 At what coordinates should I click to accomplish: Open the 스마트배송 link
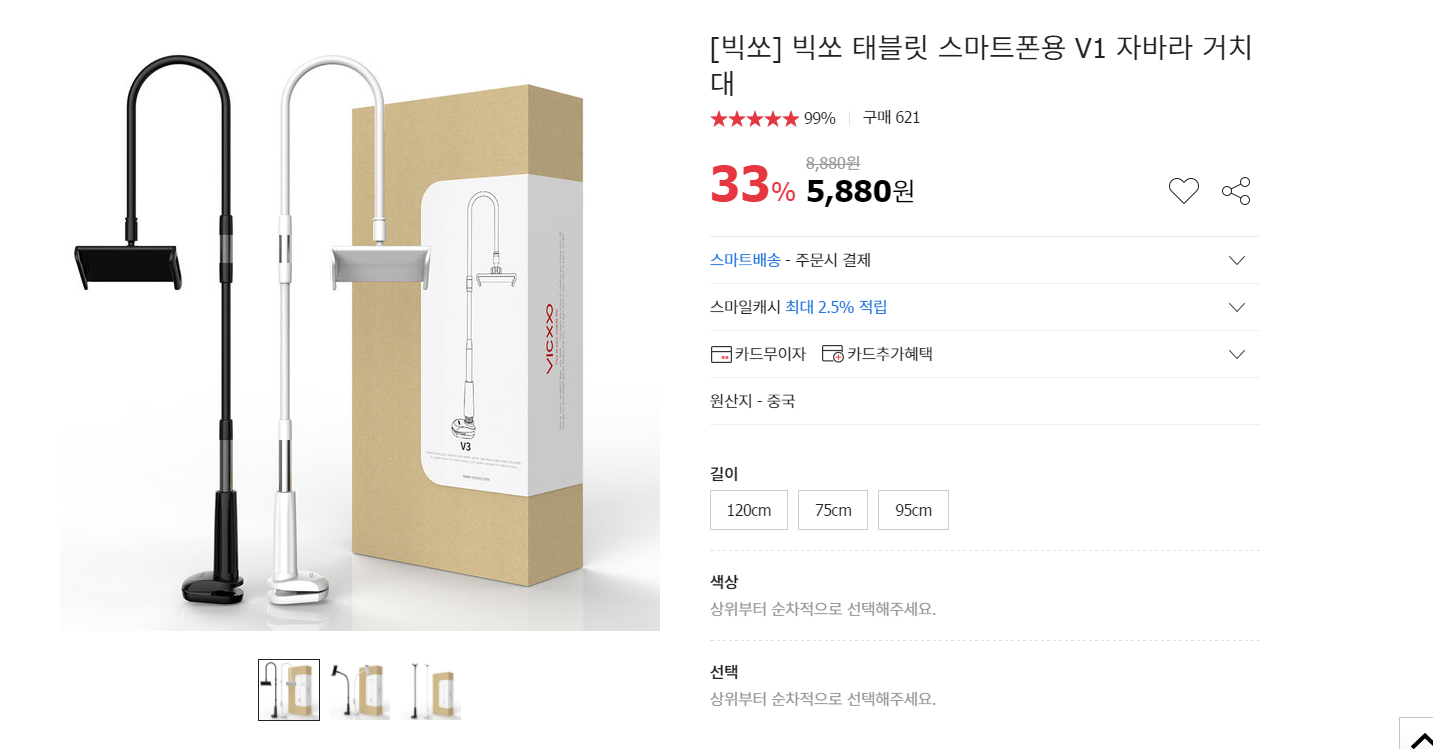(745, 260)
